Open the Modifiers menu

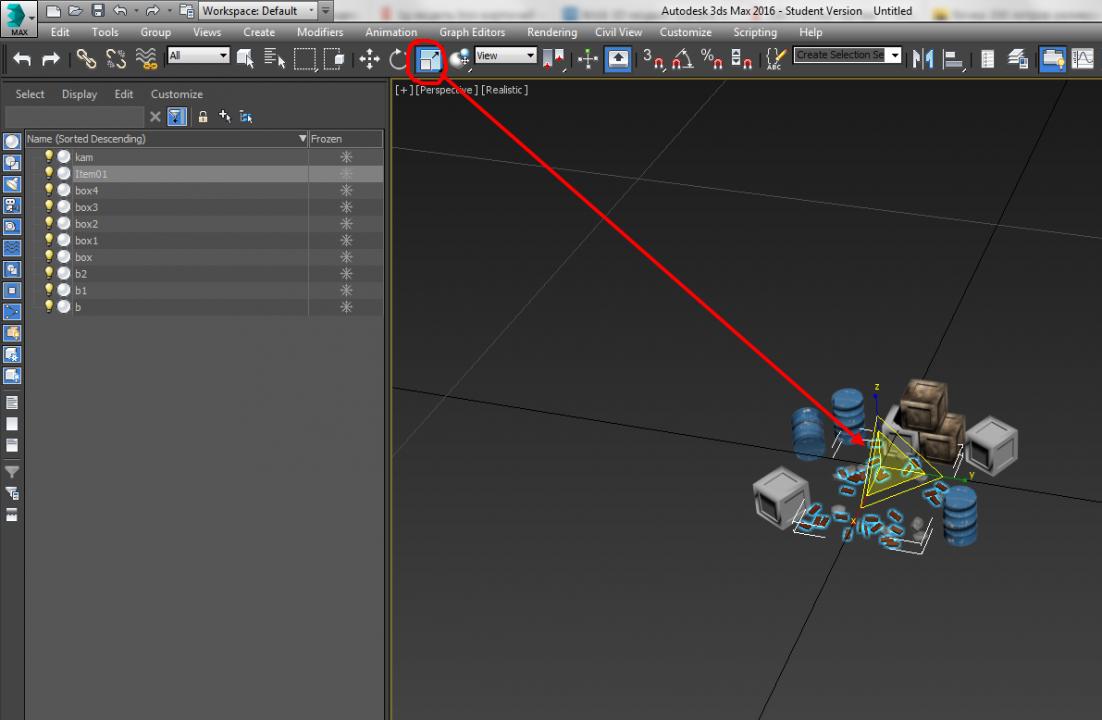319,32
